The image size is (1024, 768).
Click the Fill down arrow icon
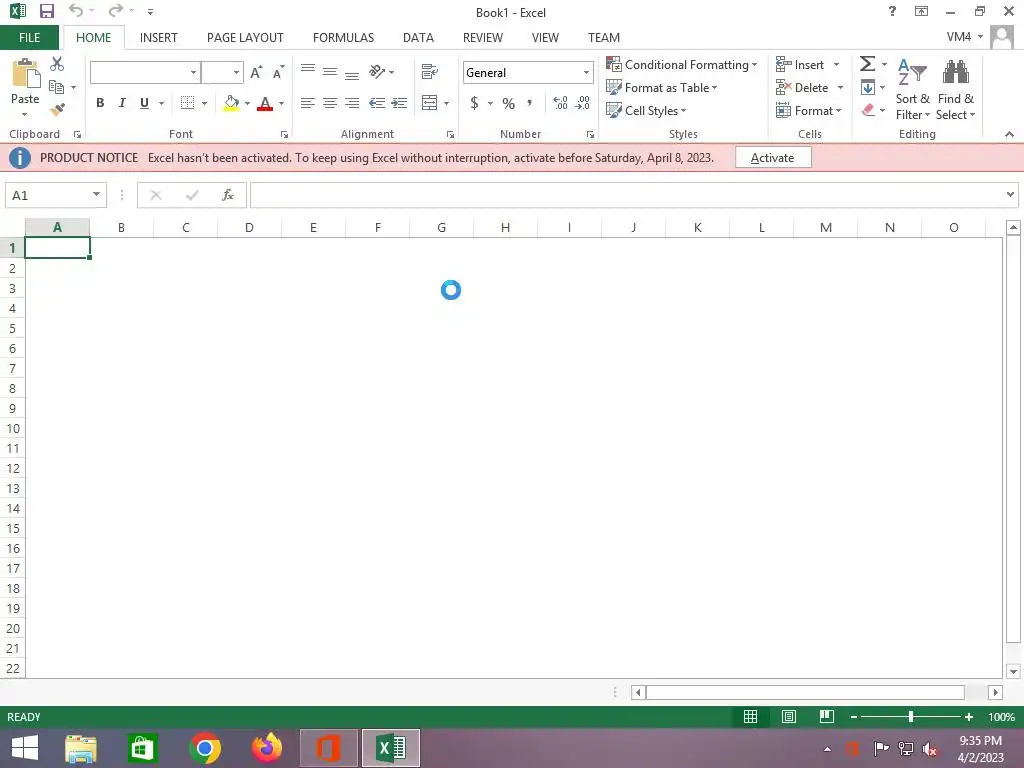click(867, 88)
